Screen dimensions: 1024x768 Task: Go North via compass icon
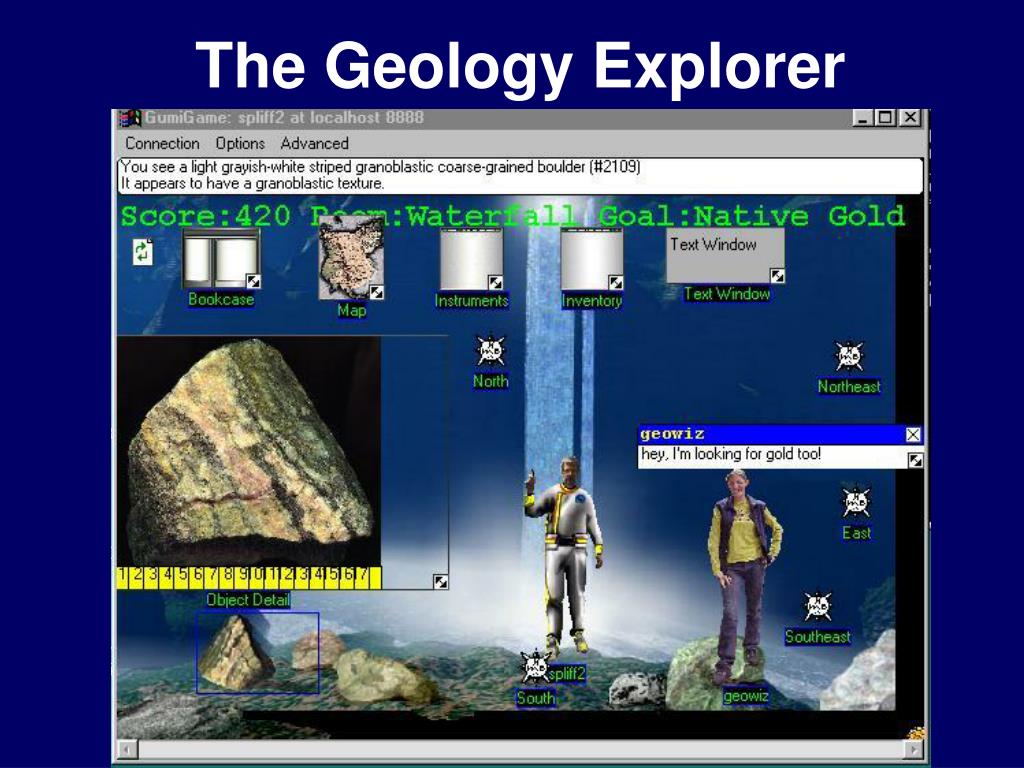click(x=490, y=351)
